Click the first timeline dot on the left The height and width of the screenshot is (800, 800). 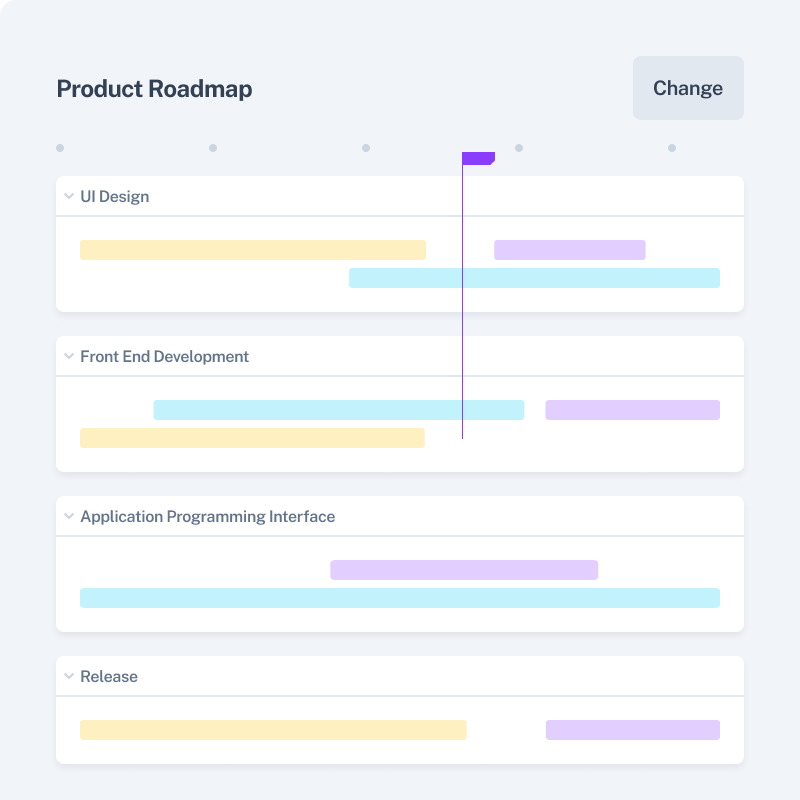[x=60, y=148]
